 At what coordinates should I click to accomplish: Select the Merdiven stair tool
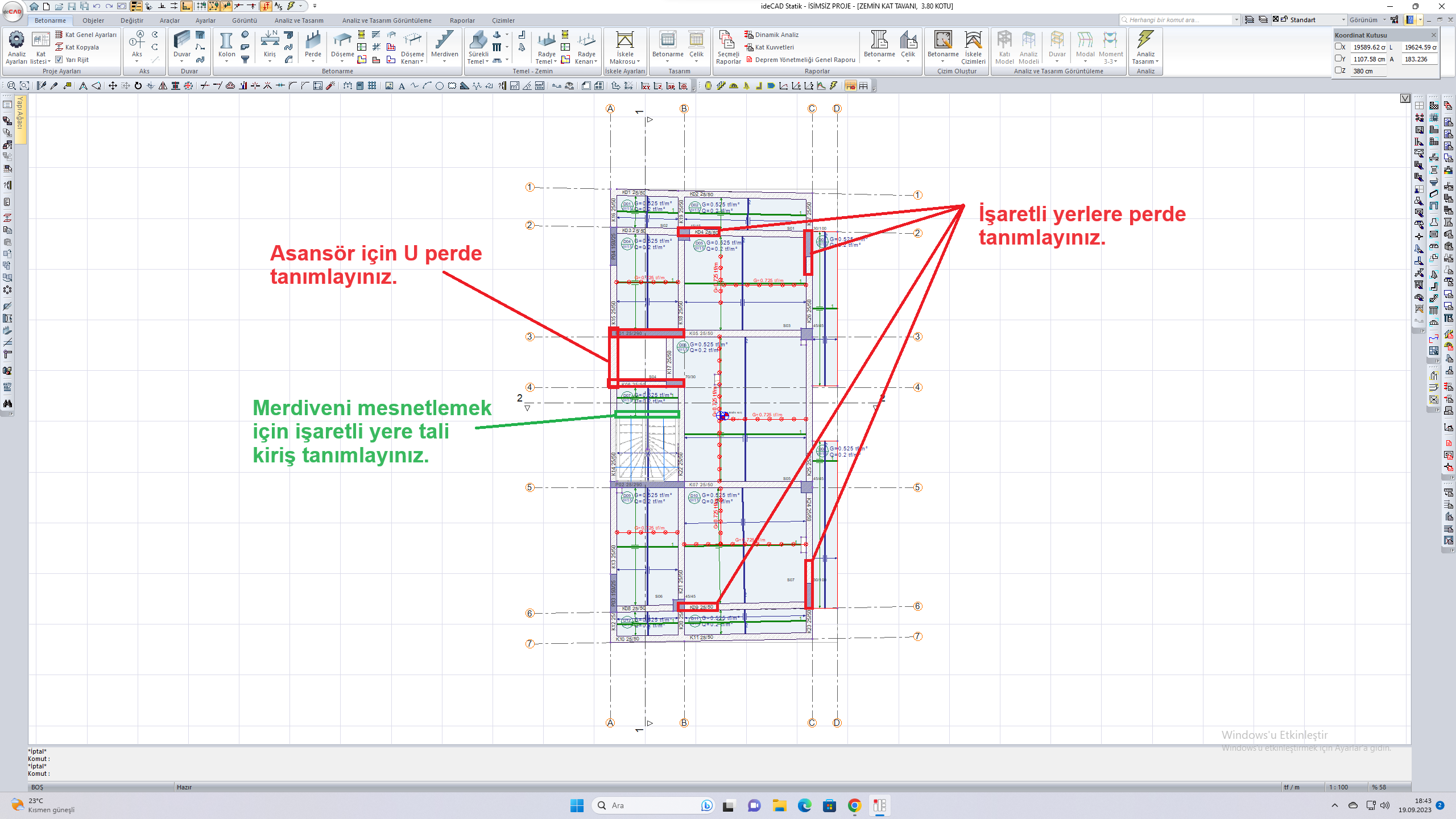(444, 45)
